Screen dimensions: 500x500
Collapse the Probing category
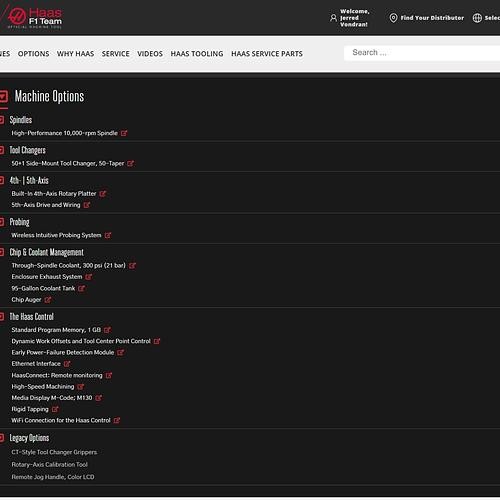pyautogui.click(x=2, y=222)
